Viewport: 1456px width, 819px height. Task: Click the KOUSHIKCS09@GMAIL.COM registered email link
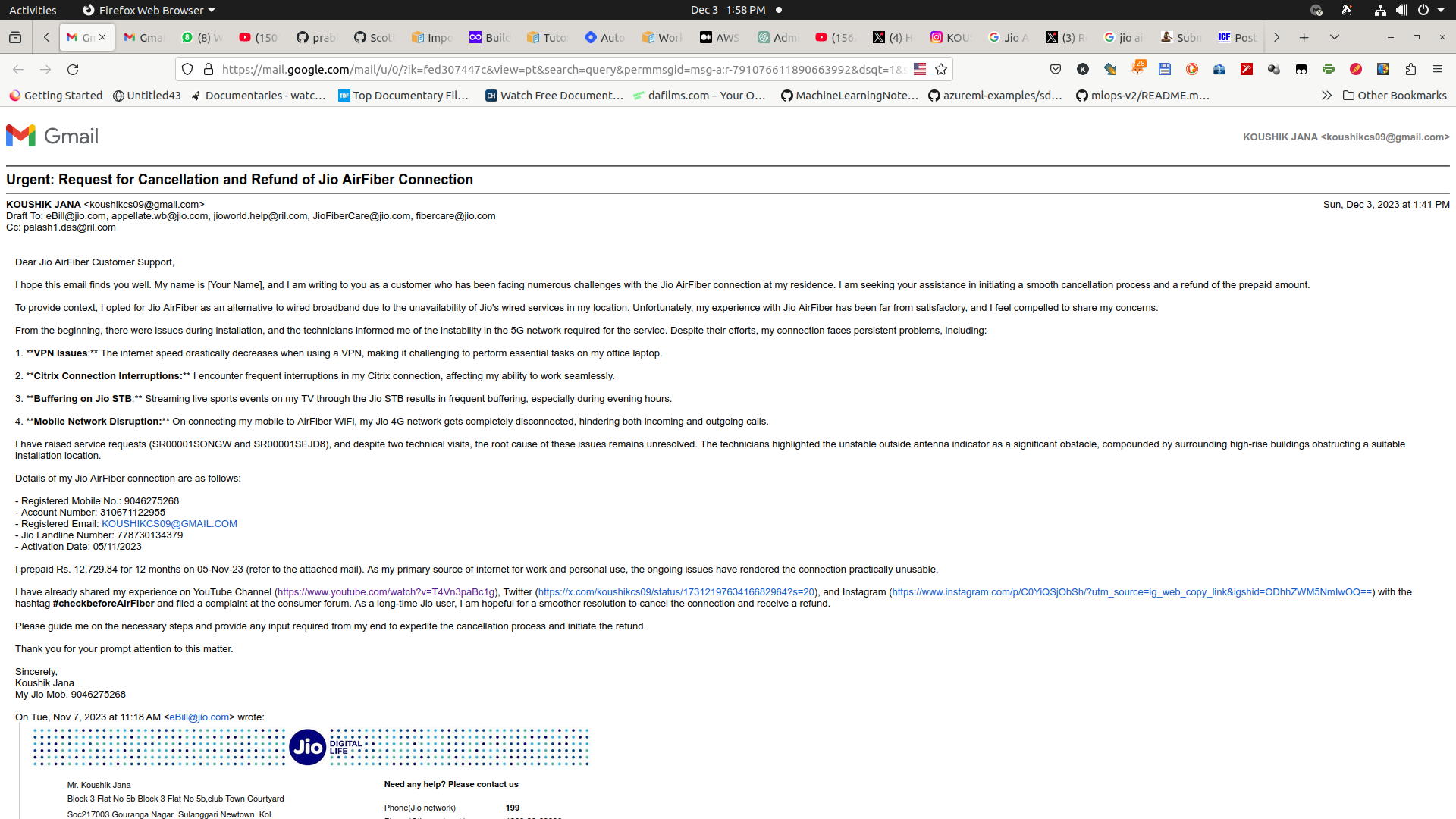(x=169, y=524)
